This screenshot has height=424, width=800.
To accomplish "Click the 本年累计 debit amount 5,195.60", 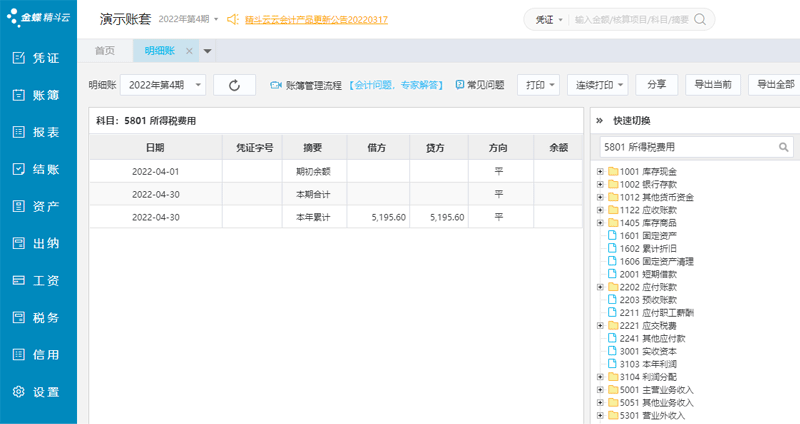I will (x=389, y=217).
